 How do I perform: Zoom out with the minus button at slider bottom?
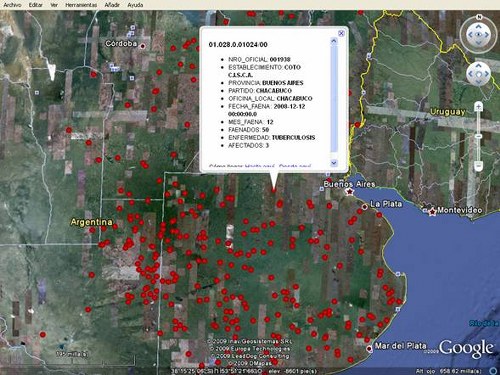click(479, 165)
